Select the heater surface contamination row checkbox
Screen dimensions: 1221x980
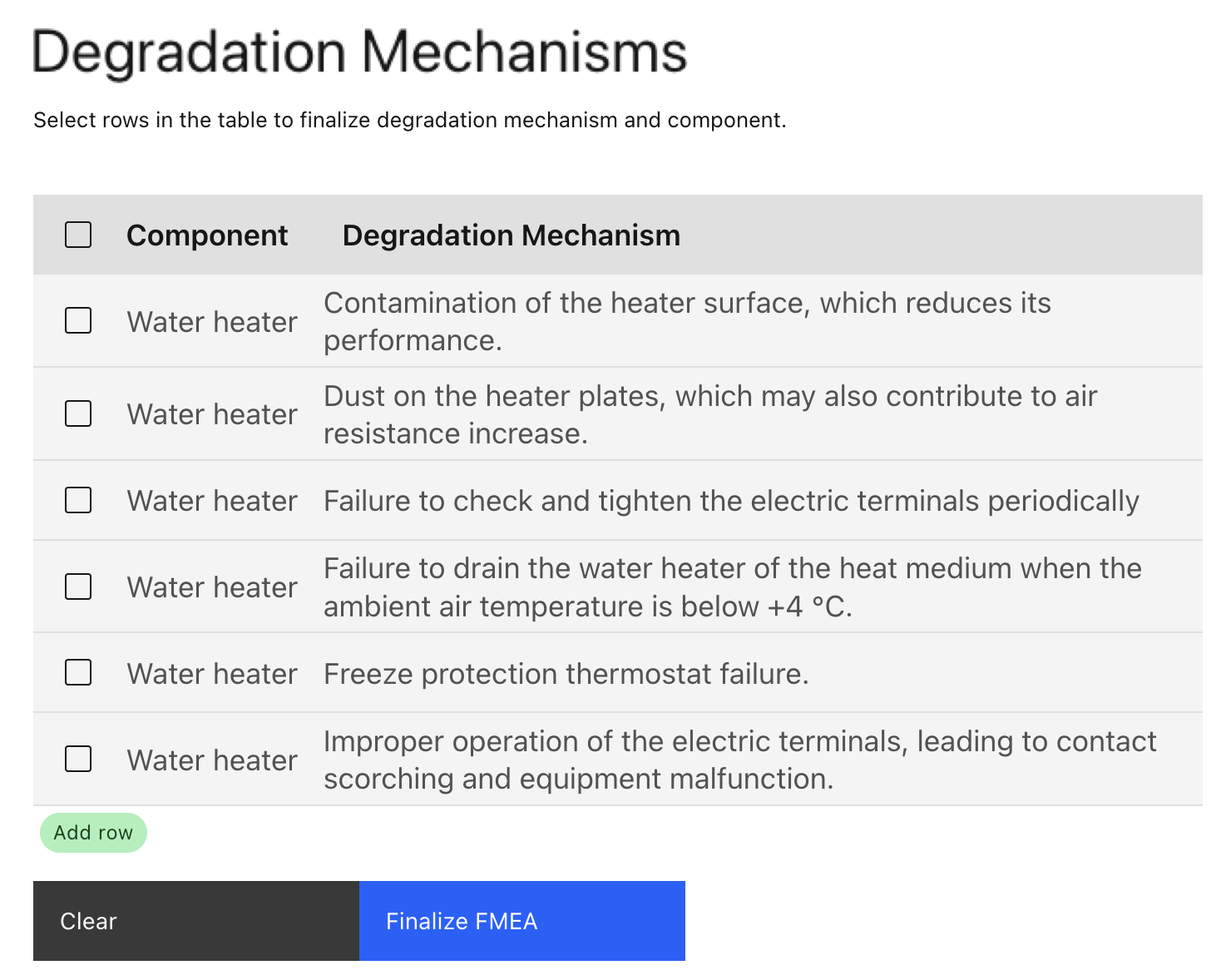(78, 320)
